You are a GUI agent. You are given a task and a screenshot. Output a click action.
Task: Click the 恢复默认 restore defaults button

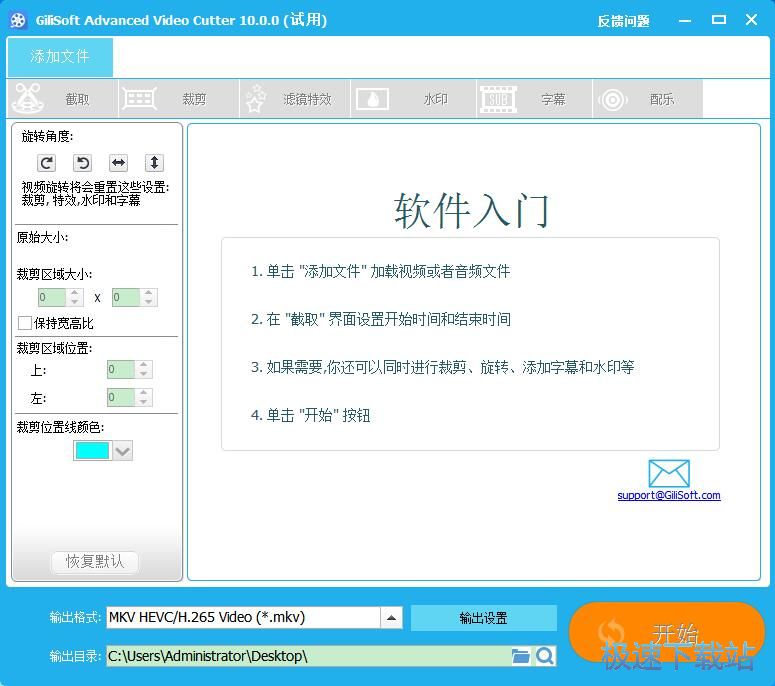tap(95, 562)
